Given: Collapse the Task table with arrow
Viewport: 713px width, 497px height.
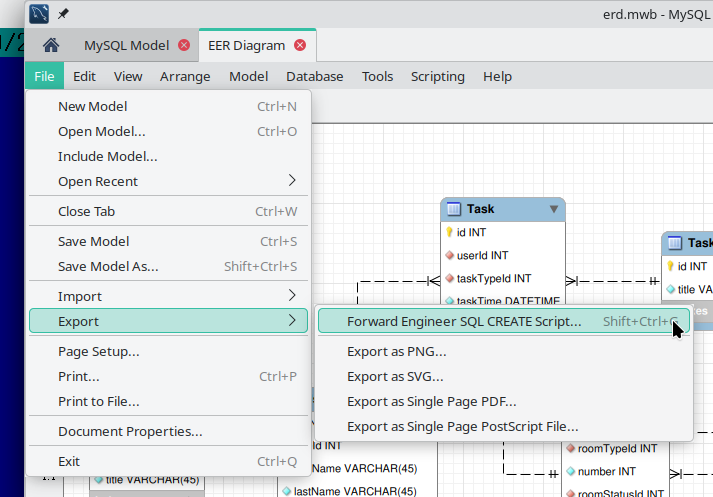Looking at the screenshot, I should (x=553, y=209).
